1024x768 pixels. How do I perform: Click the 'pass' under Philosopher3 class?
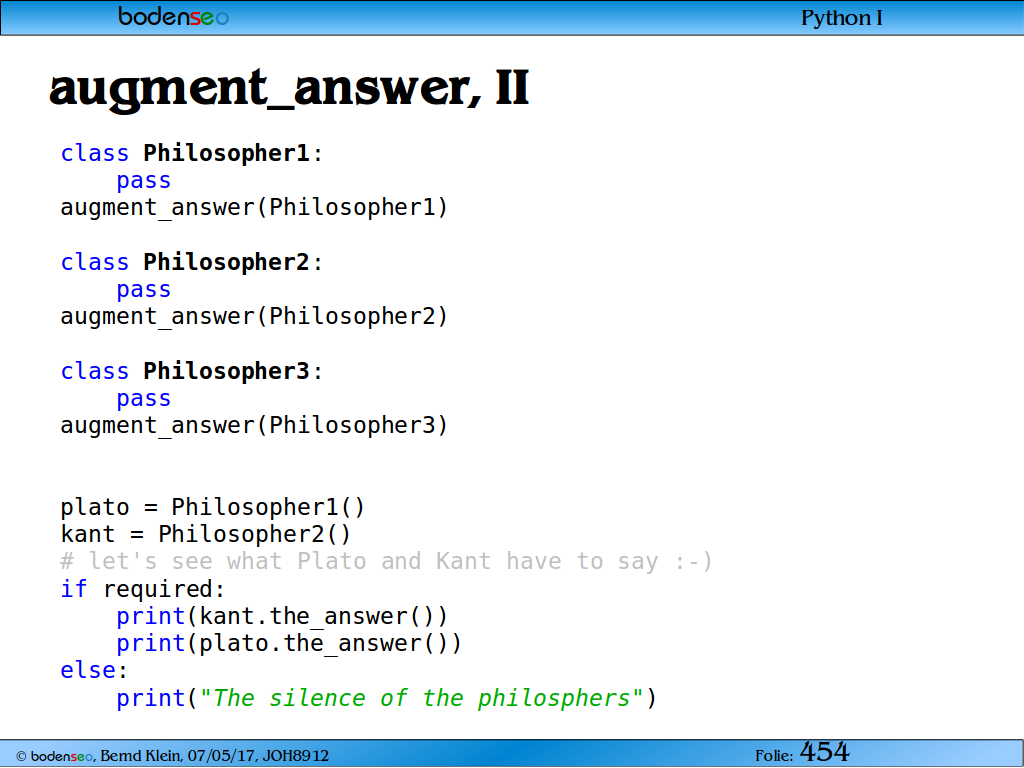pos(144,399)
